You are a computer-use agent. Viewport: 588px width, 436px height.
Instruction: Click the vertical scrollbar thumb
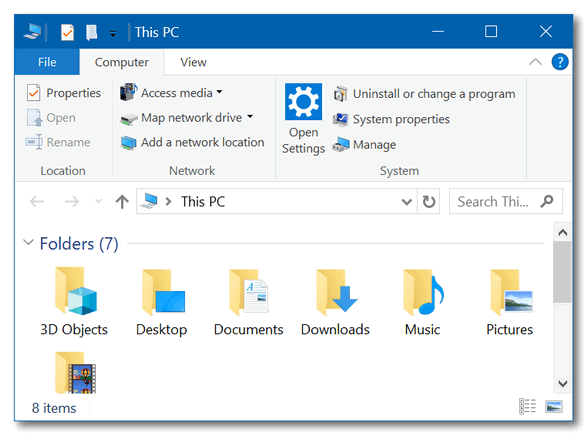[x=562, y=272]
